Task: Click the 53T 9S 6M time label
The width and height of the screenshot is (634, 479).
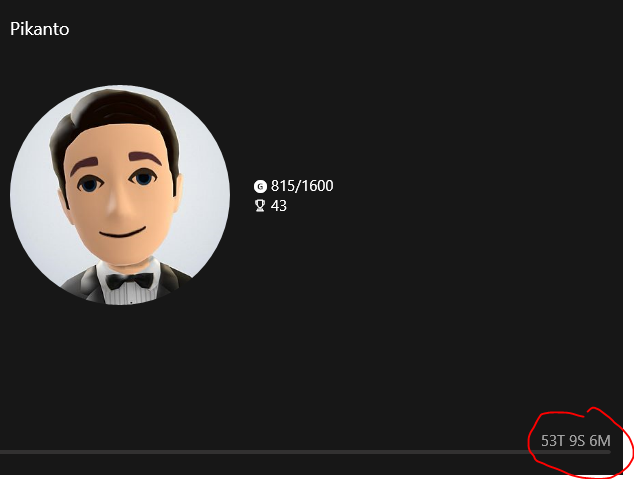Action: tap(576, 441)
